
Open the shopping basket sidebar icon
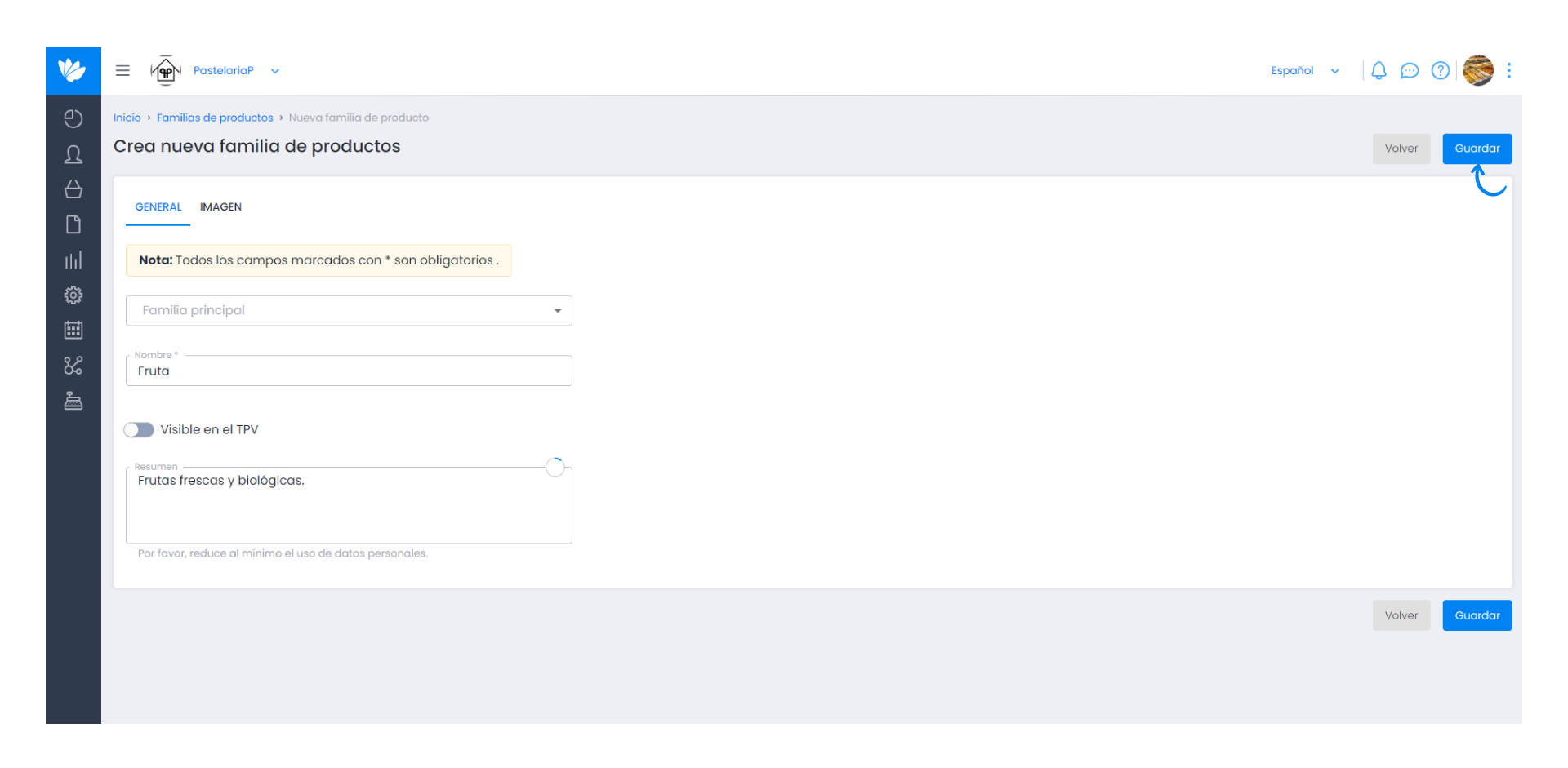pyautogui.click(x=73, y=189)
